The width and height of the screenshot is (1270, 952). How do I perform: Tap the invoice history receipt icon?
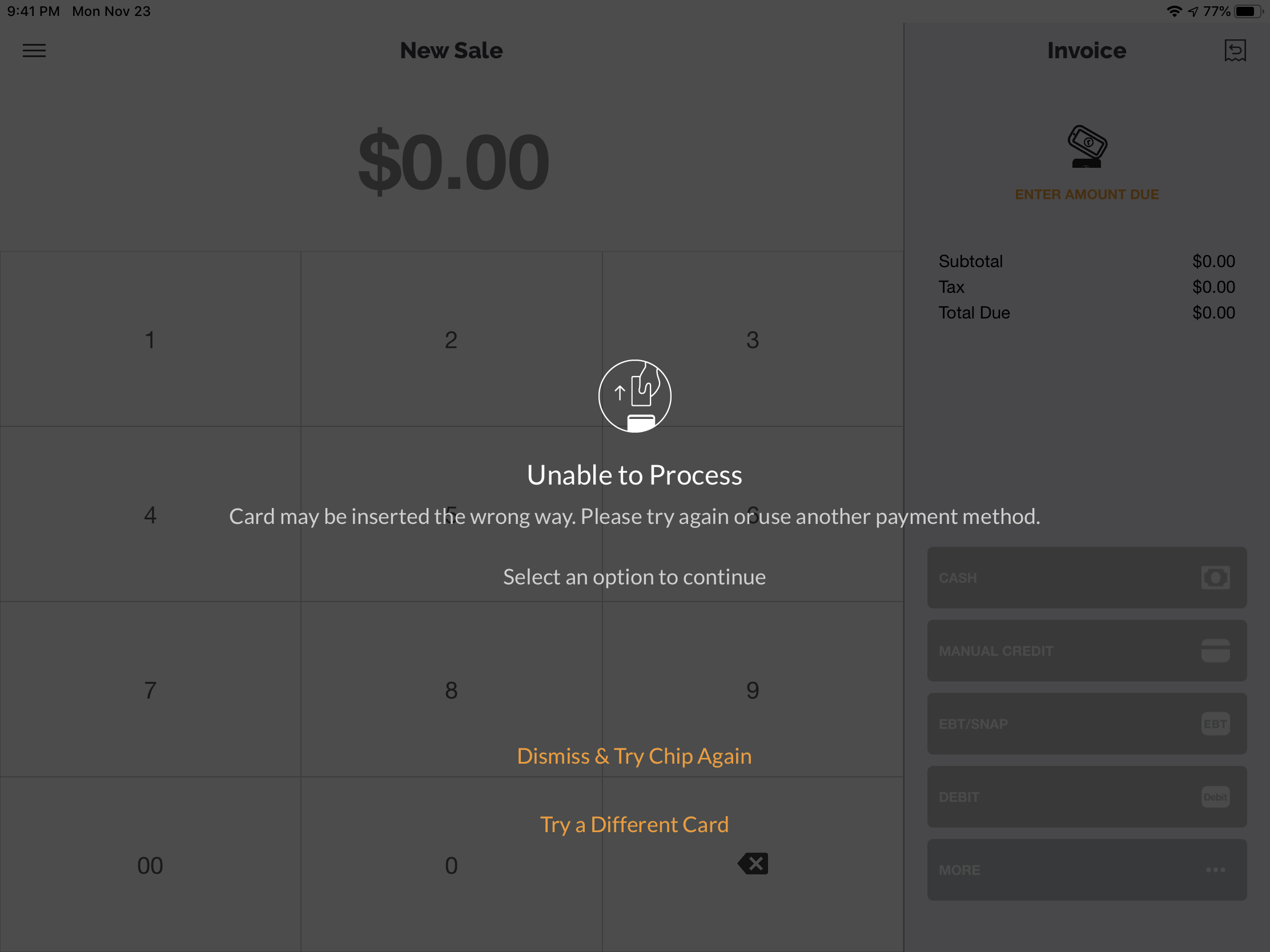[x=1235, y=50]
